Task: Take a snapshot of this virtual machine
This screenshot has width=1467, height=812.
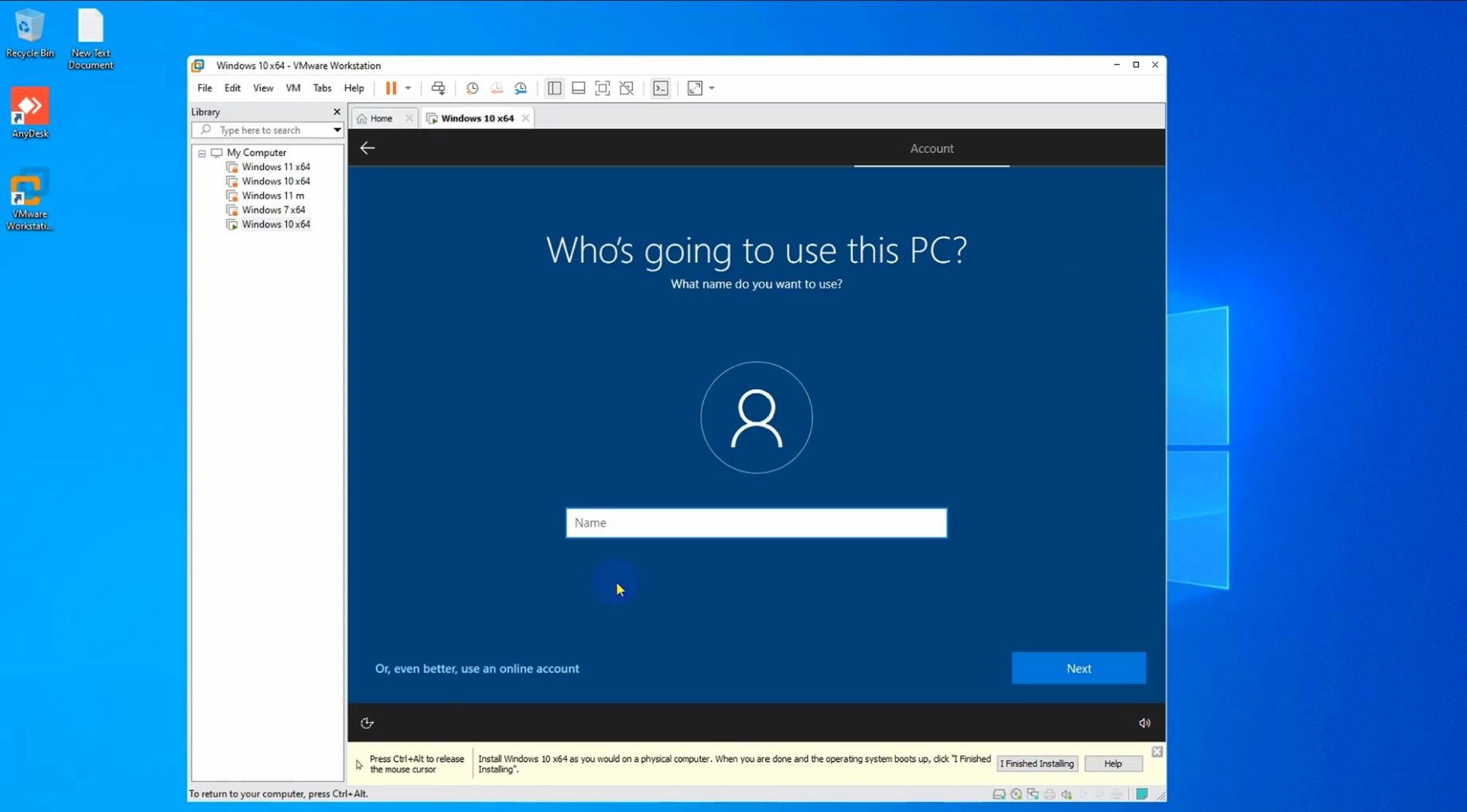Action: pyautogui.click(x=472, y=88)
